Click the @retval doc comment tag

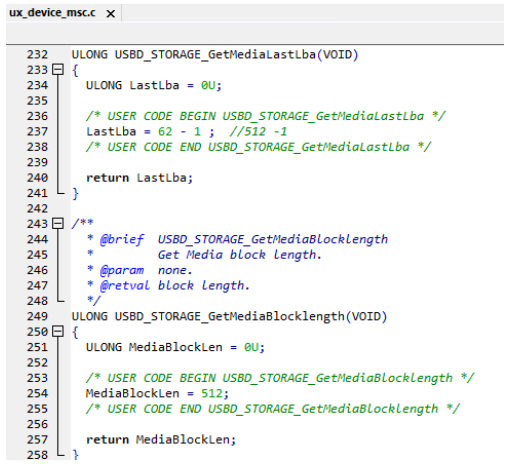click(125, 286)
